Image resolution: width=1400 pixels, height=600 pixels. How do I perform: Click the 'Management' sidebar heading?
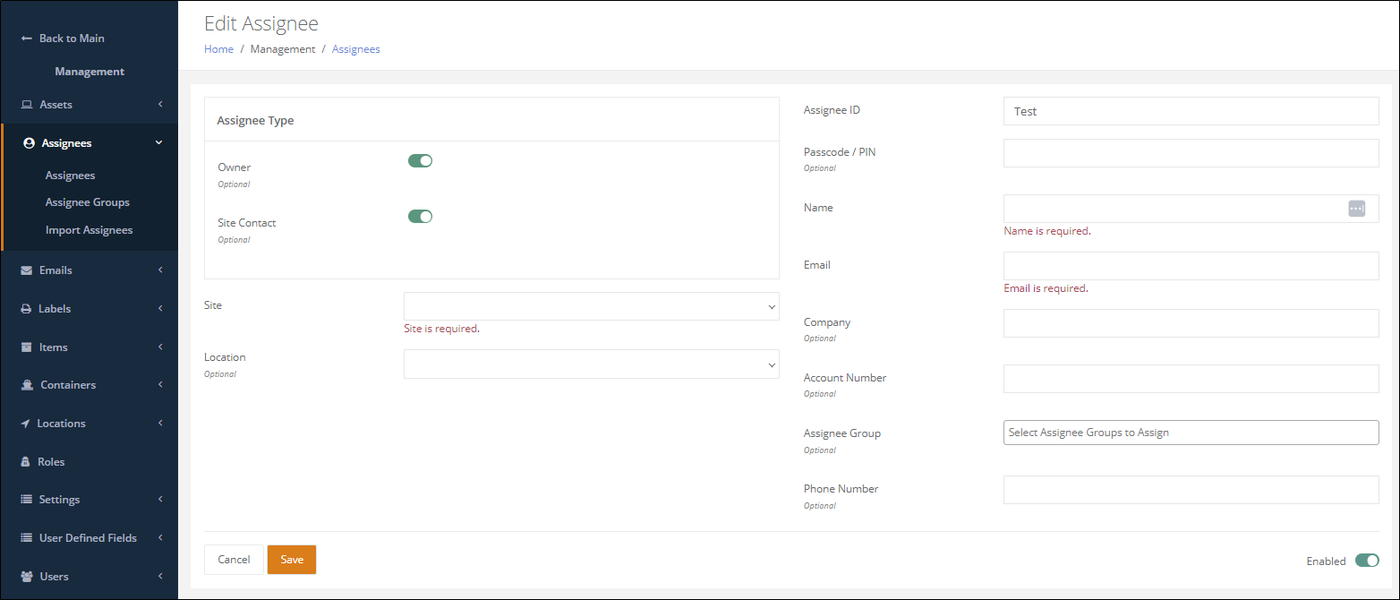tap(90, 72)
